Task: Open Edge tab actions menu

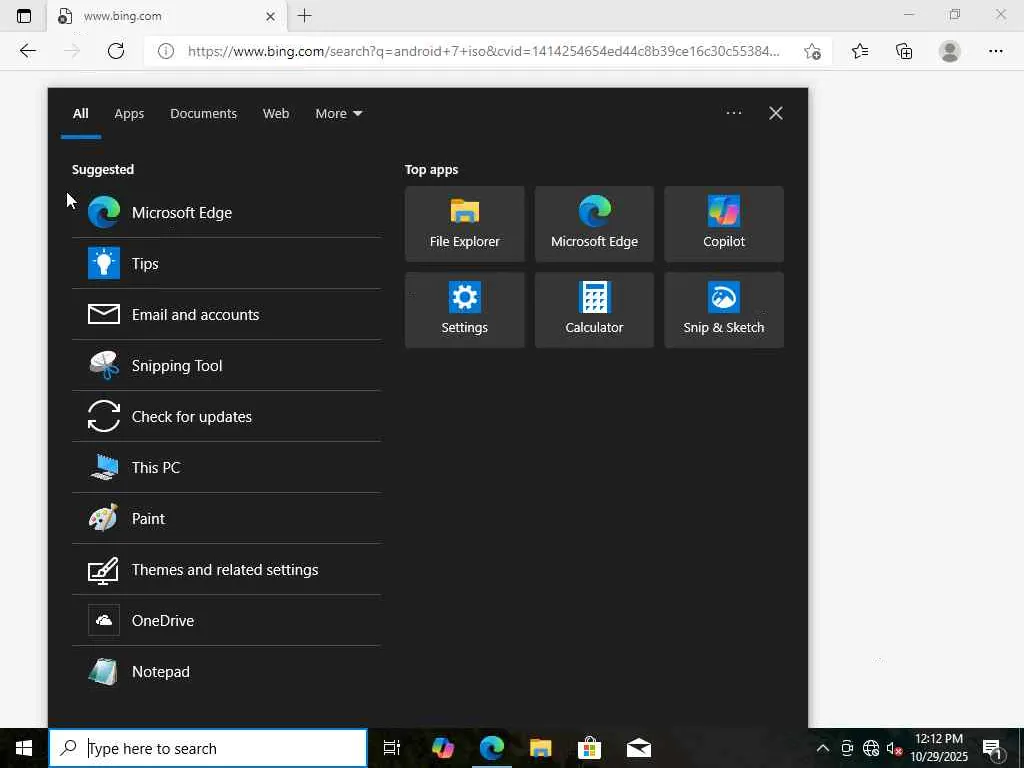Action: point(24,16)
